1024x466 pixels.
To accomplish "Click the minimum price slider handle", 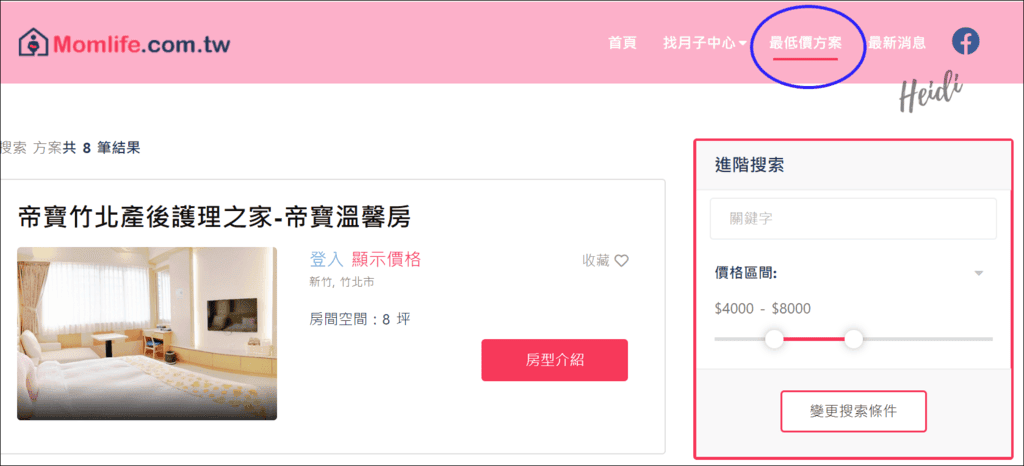I will 774,339.
